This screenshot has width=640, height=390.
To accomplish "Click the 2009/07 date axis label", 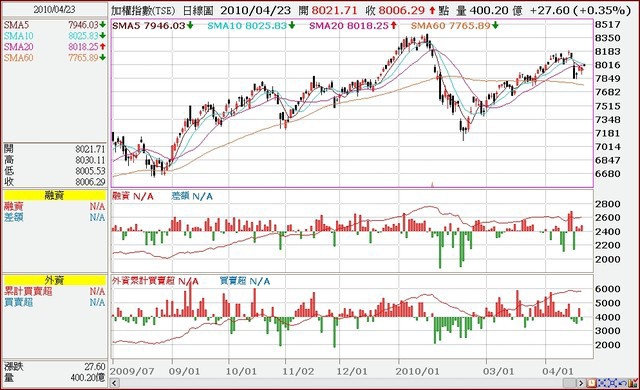I will coord(132,372).
